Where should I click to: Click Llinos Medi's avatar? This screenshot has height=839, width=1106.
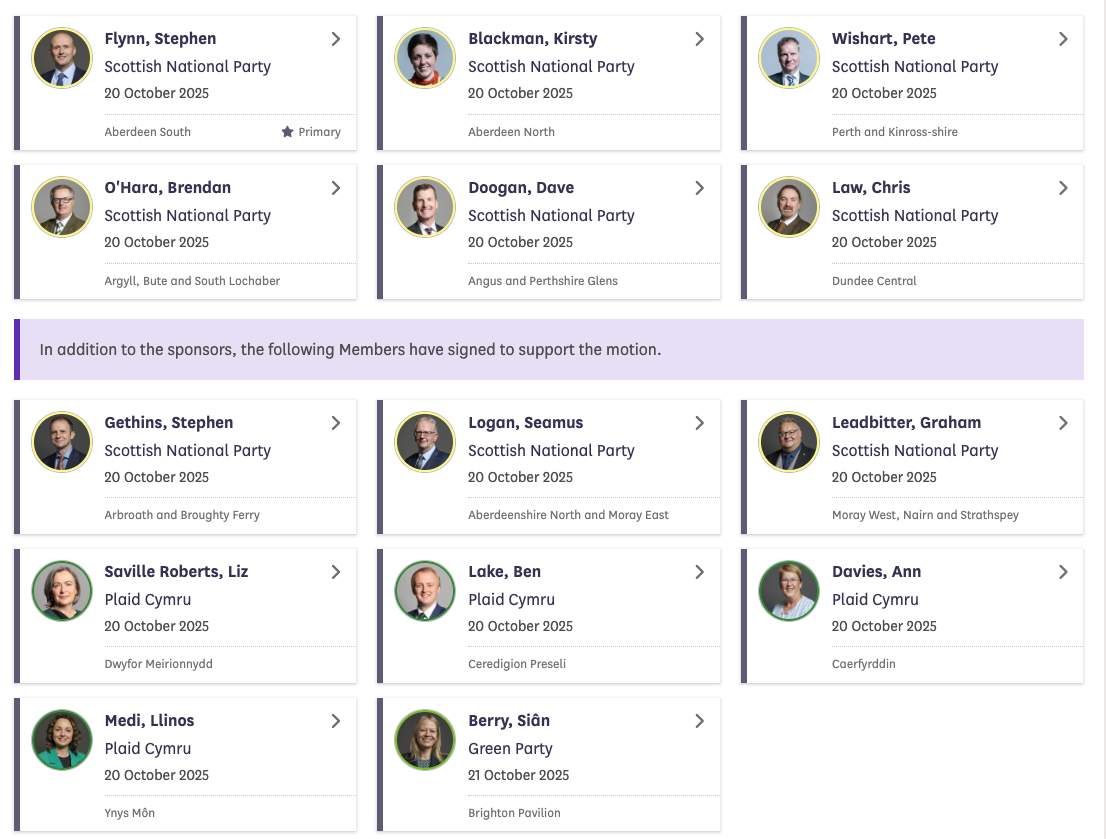[62, 740]
